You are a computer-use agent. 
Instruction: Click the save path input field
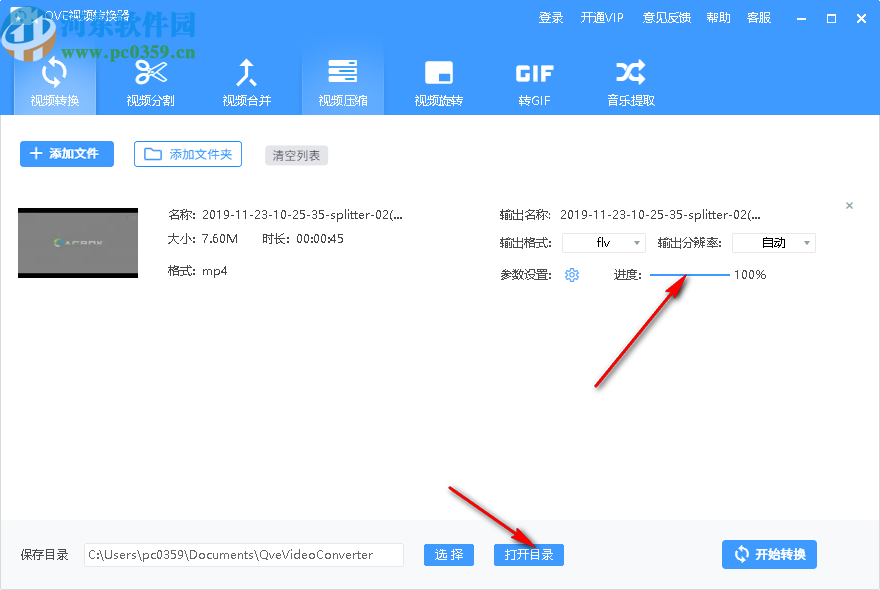tap(243, 554)
